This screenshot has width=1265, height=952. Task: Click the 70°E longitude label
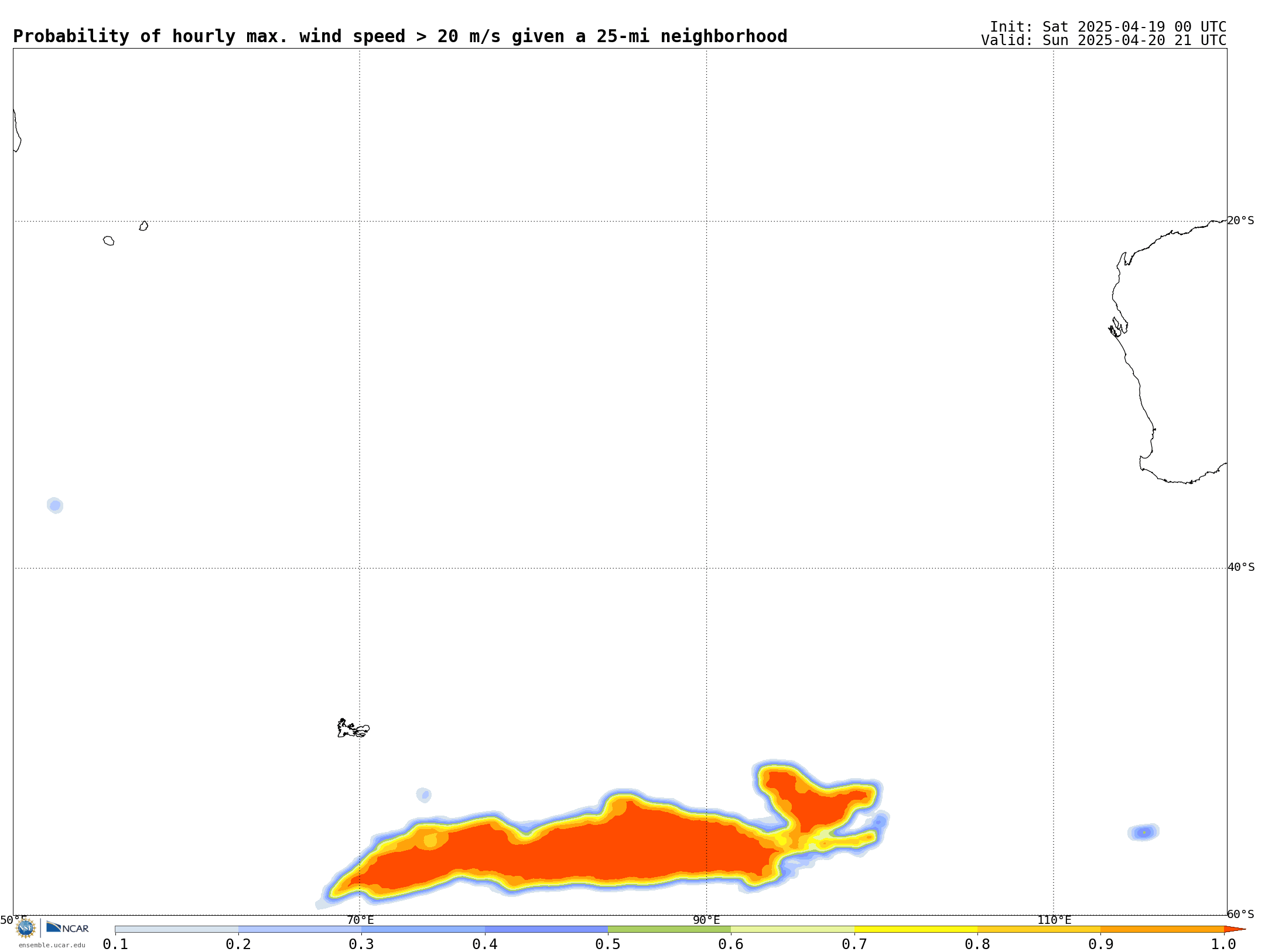coord(360,920)
